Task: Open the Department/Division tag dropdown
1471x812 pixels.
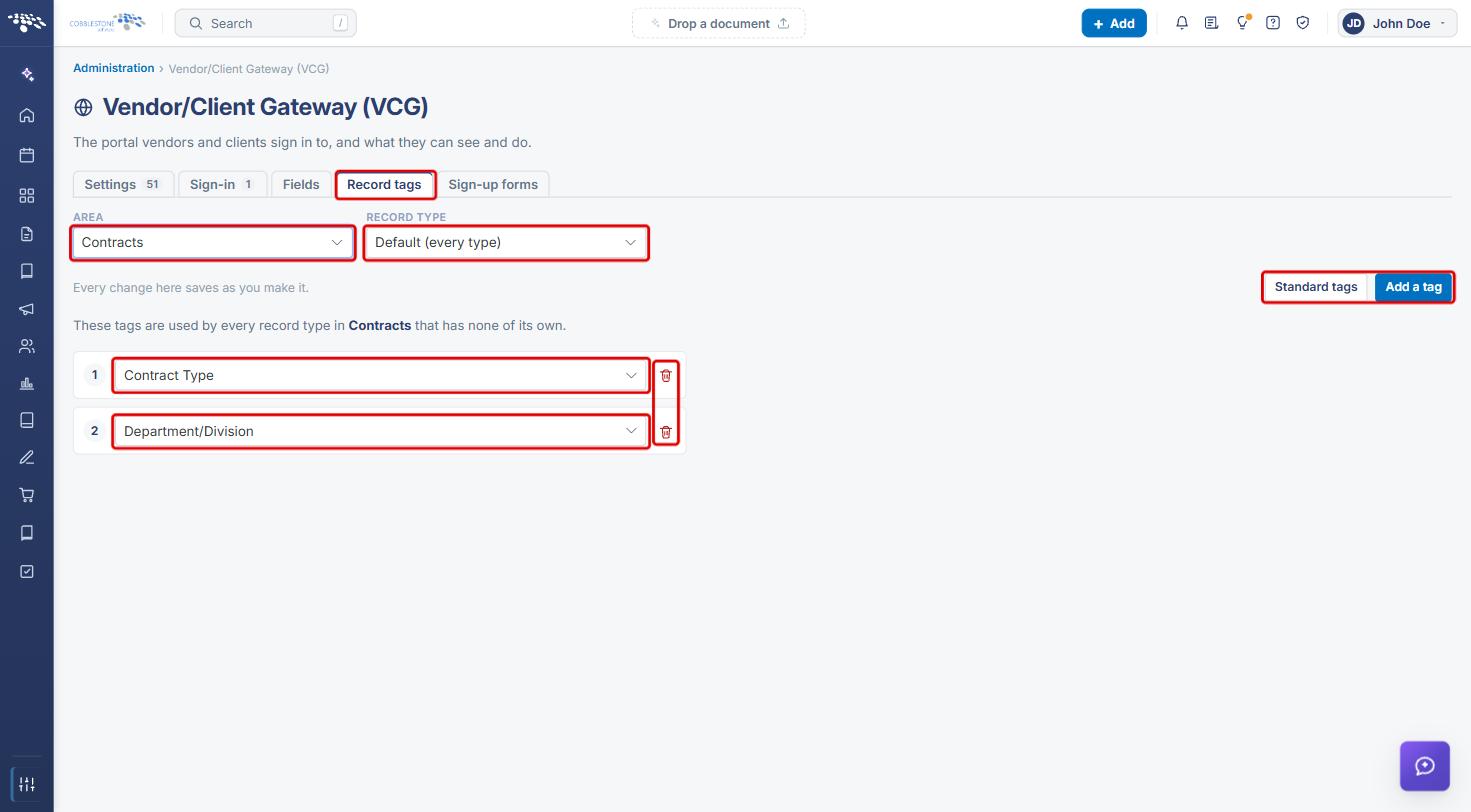Action: tap(381, 432)
